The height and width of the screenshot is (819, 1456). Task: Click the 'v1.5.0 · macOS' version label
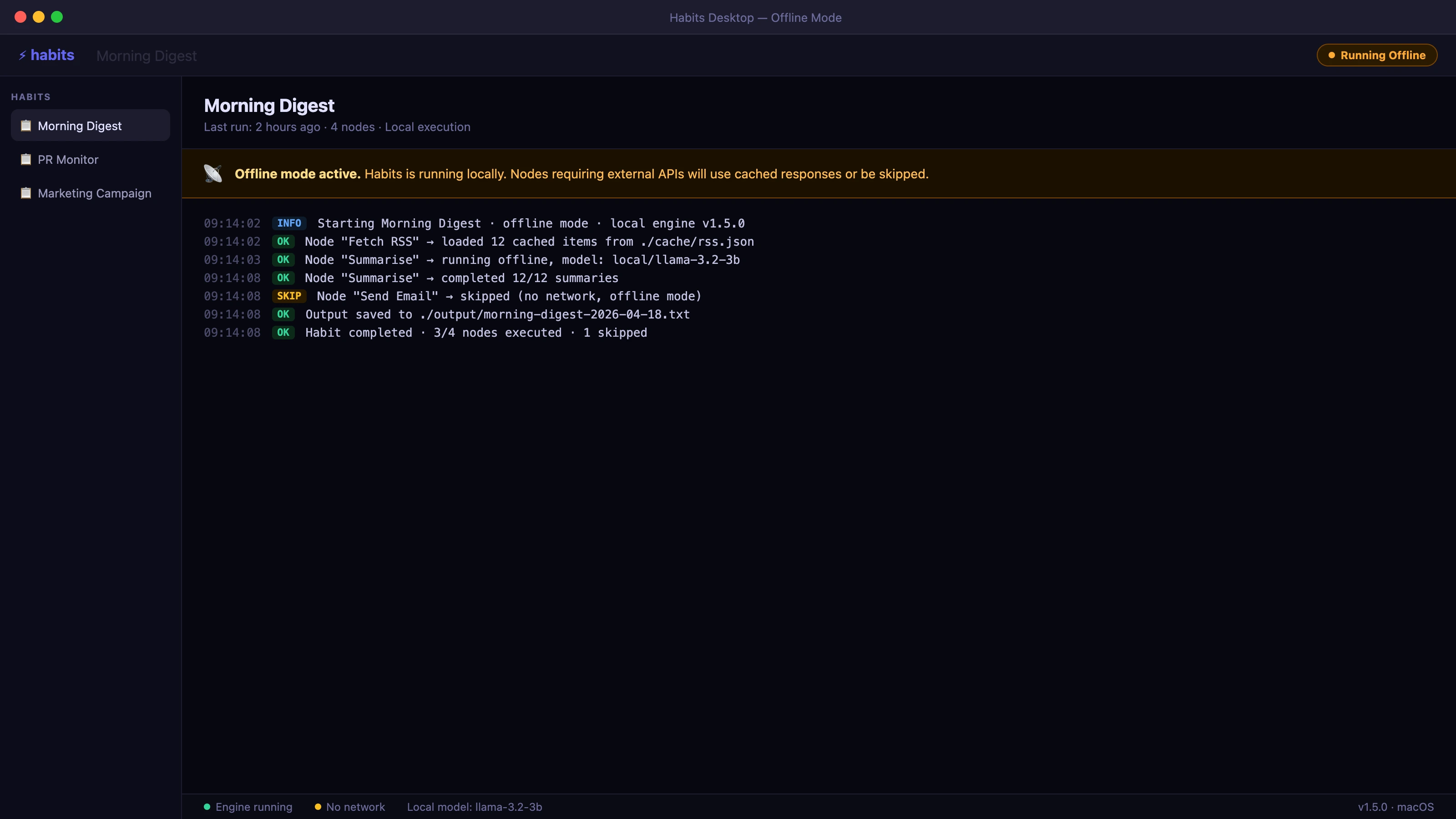coord(1395,807)
